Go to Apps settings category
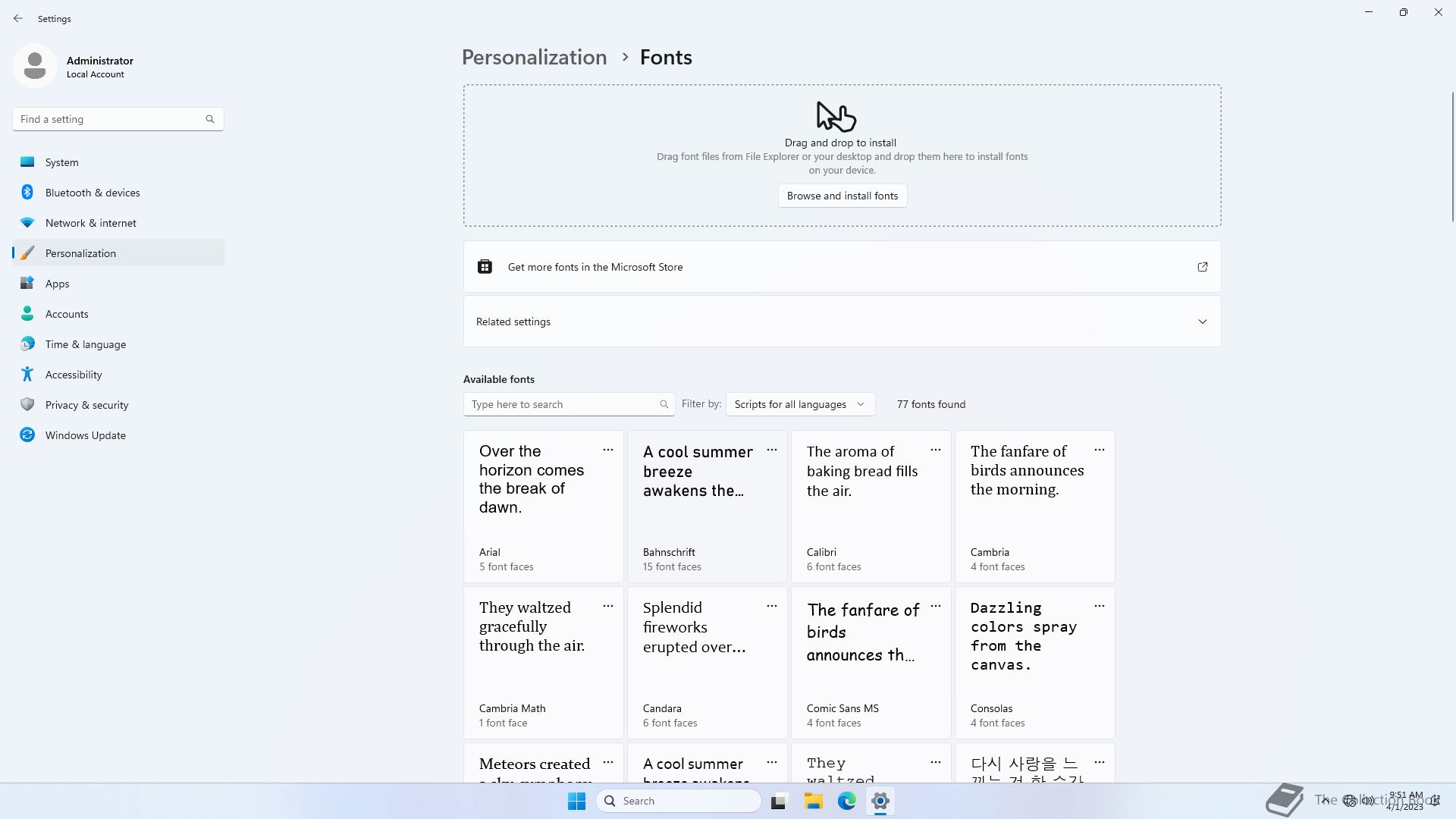The width and height of the screenshot is (1456, 819). pos(57,284)
